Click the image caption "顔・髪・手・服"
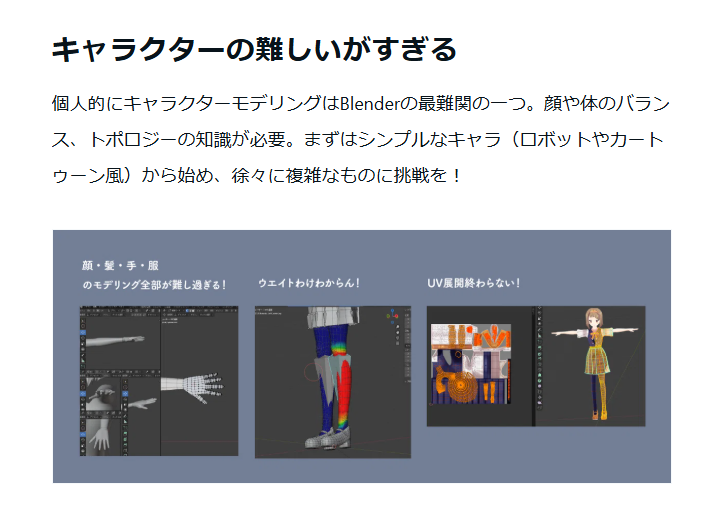725x512 pixels. tap(120, 265)
